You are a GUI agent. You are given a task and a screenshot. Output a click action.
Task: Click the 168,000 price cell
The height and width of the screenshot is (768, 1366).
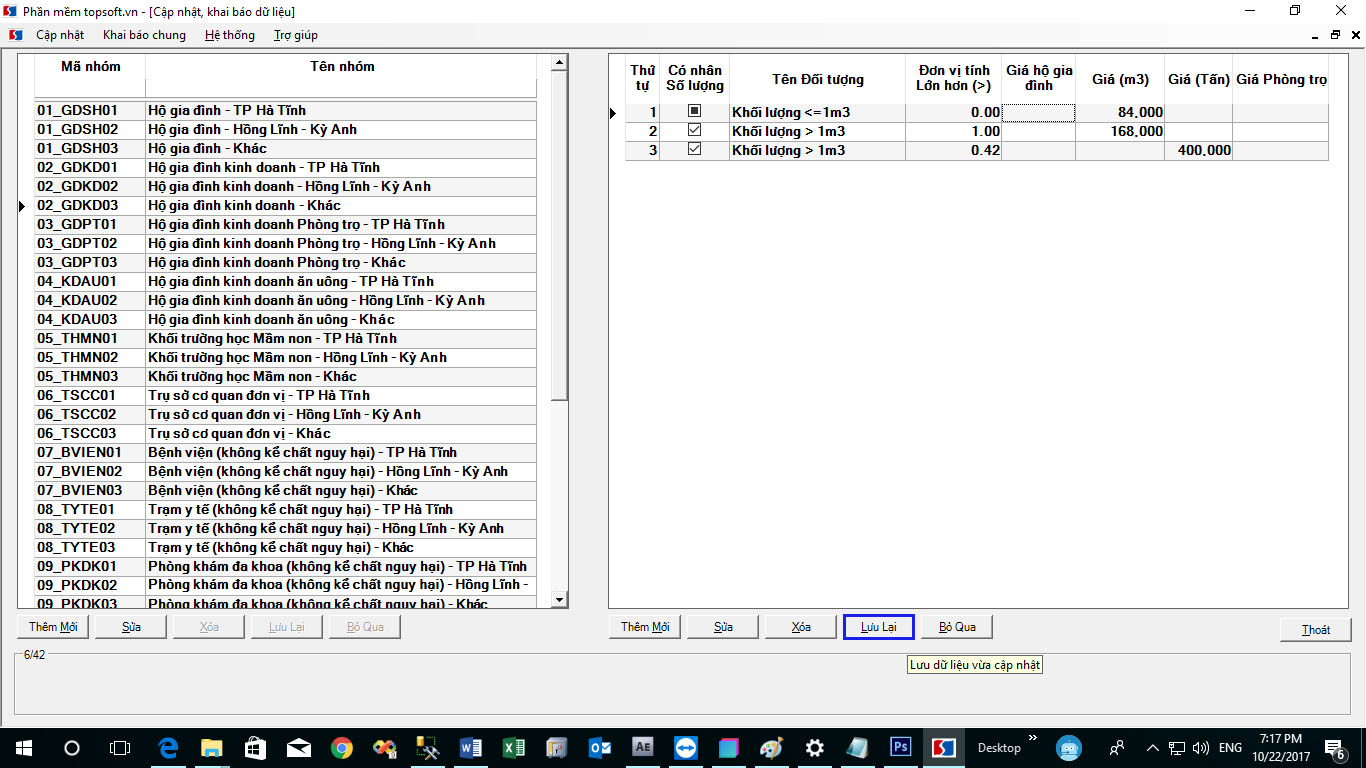click(1121, 132)
